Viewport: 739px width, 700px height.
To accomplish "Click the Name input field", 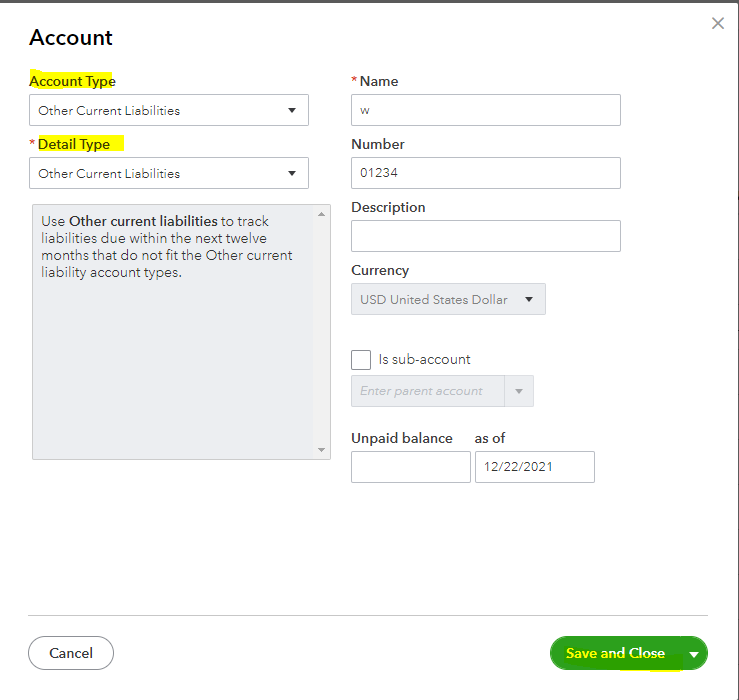I will click(x=486, y=110).
